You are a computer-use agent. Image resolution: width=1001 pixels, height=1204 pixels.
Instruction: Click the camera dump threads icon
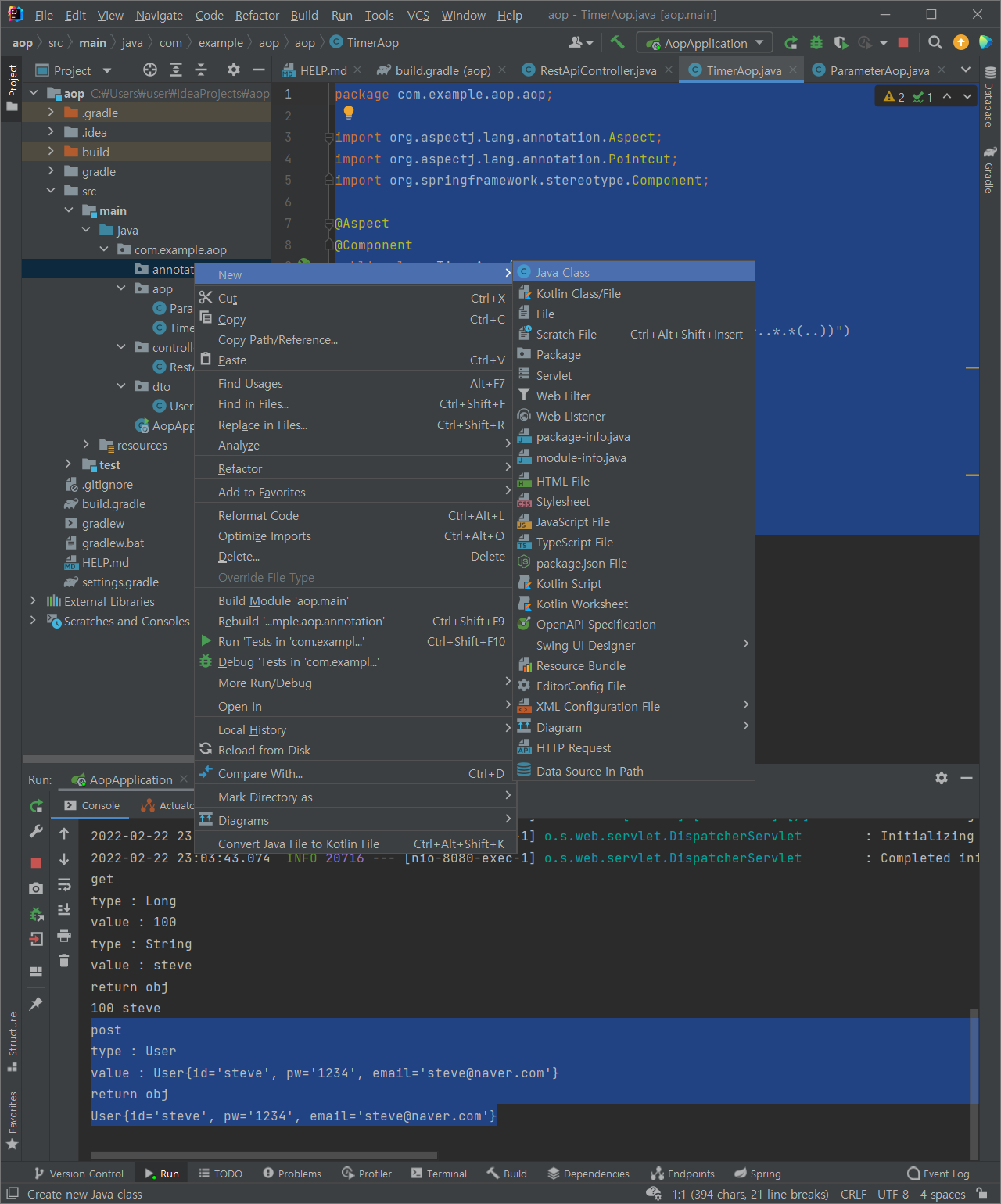pos(36,888)
